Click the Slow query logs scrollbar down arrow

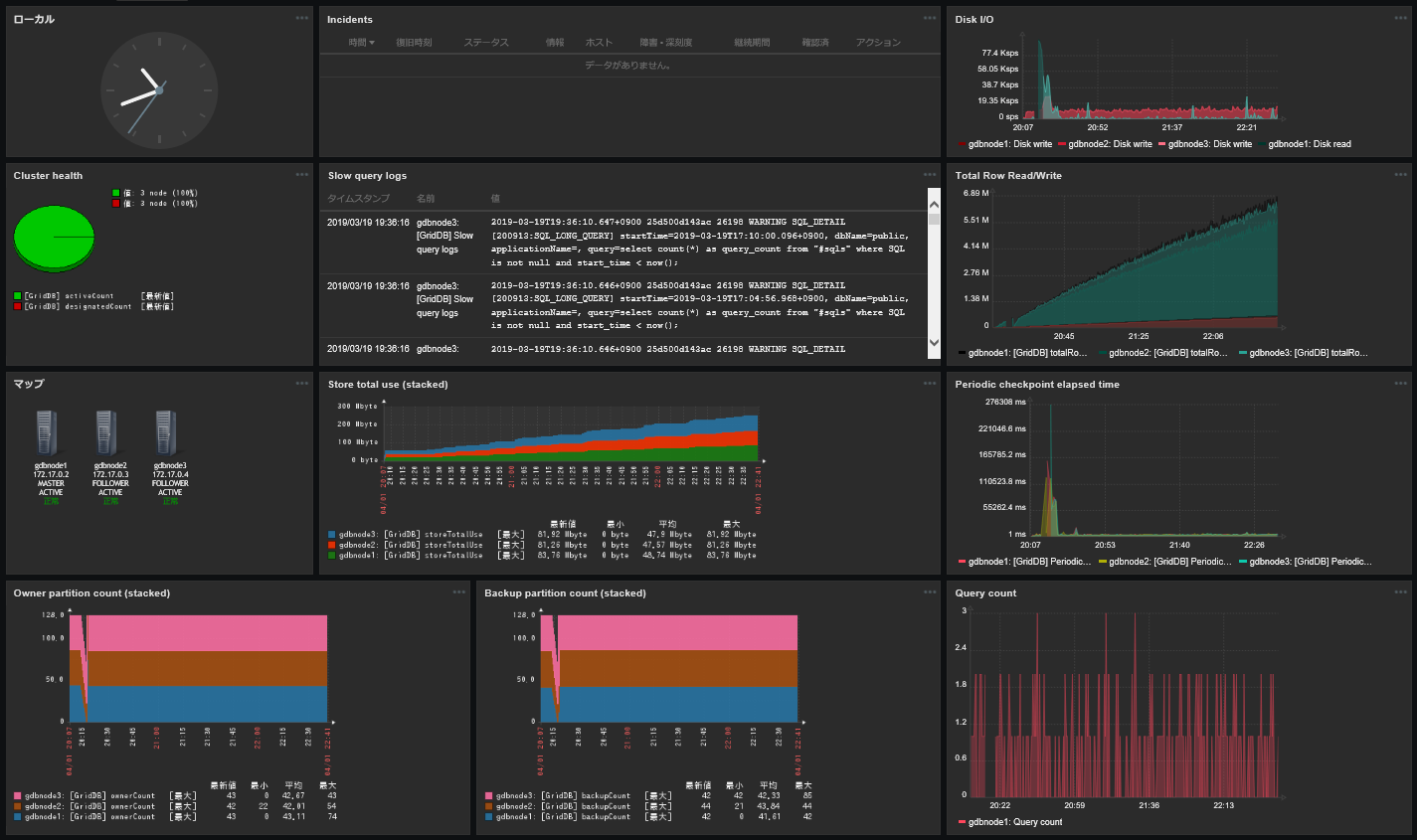pyautogui.click(x=933, y=343)
